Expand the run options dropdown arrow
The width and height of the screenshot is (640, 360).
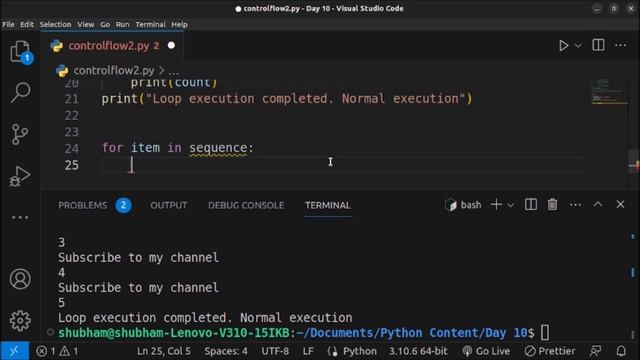[x=578, y=46]
